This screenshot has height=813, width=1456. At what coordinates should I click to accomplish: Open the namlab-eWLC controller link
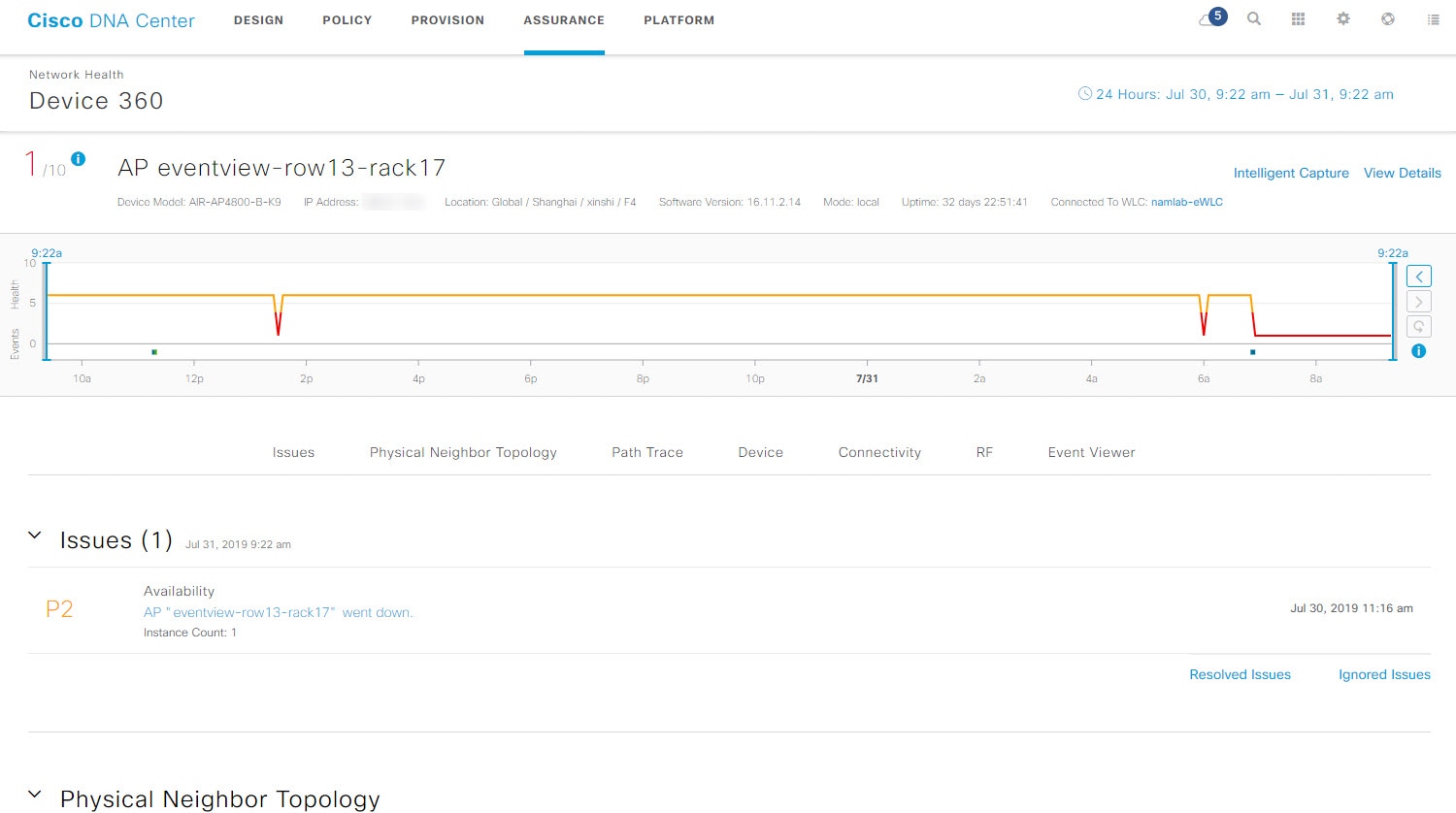click(1187, 202)
